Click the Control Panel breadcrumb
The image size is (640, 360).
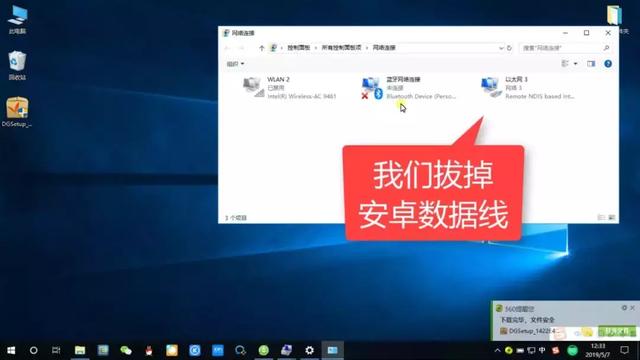[x=299, y=48]
